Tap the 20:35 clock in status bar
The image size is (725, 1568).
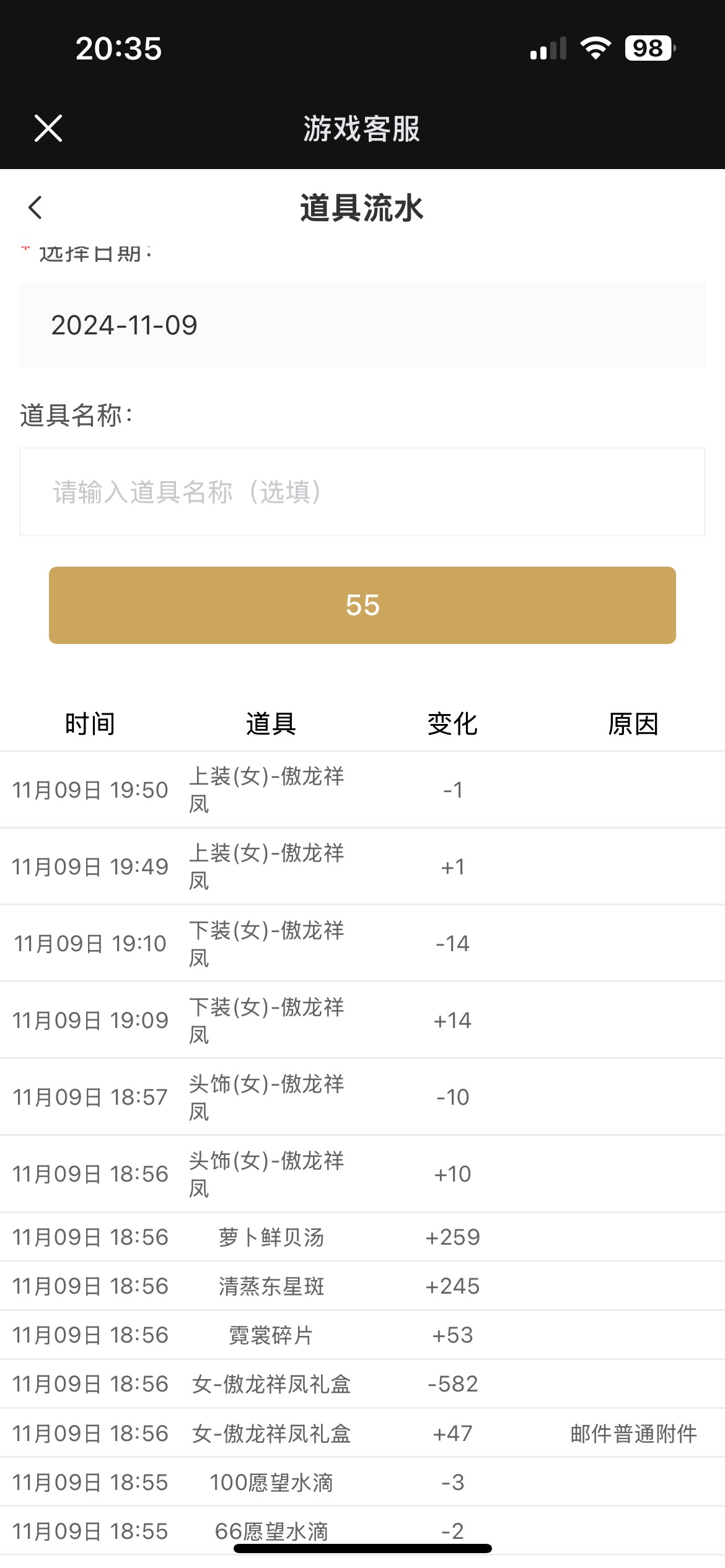point(118,48)
